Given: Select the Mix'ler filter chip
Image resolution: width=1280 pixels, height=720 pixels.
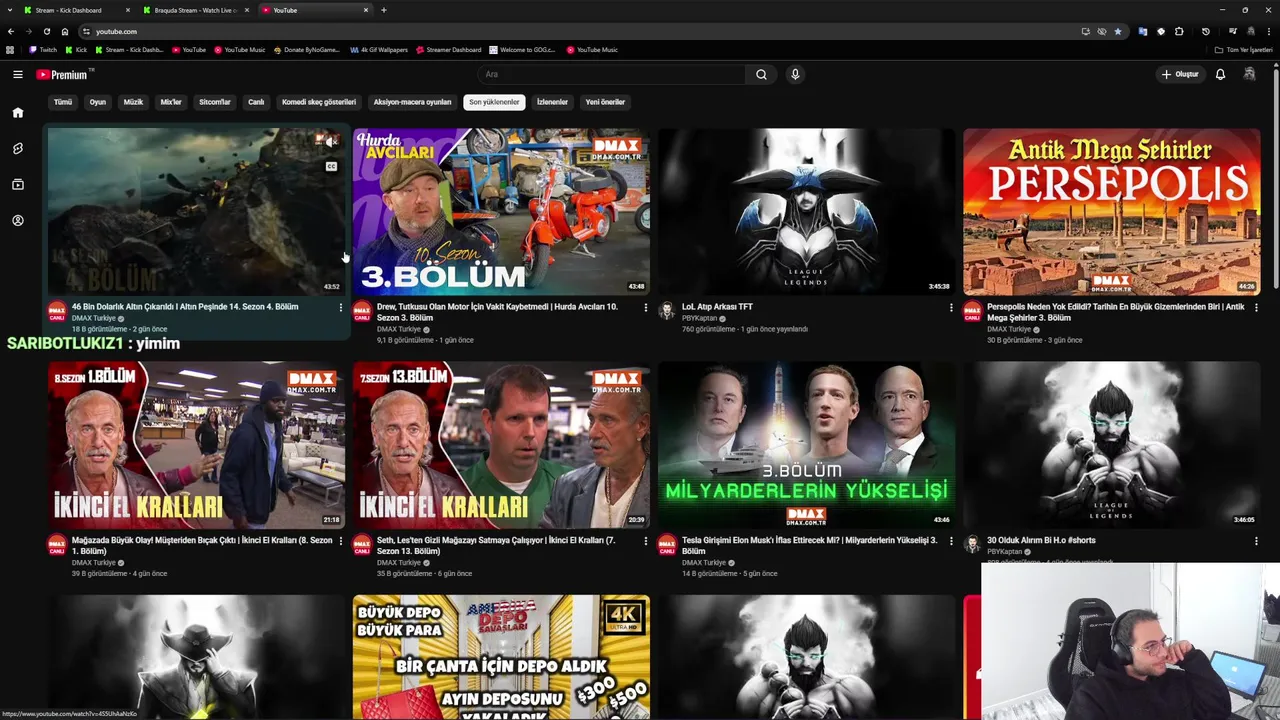Looking at the screenshot, I should click(171, 102).
